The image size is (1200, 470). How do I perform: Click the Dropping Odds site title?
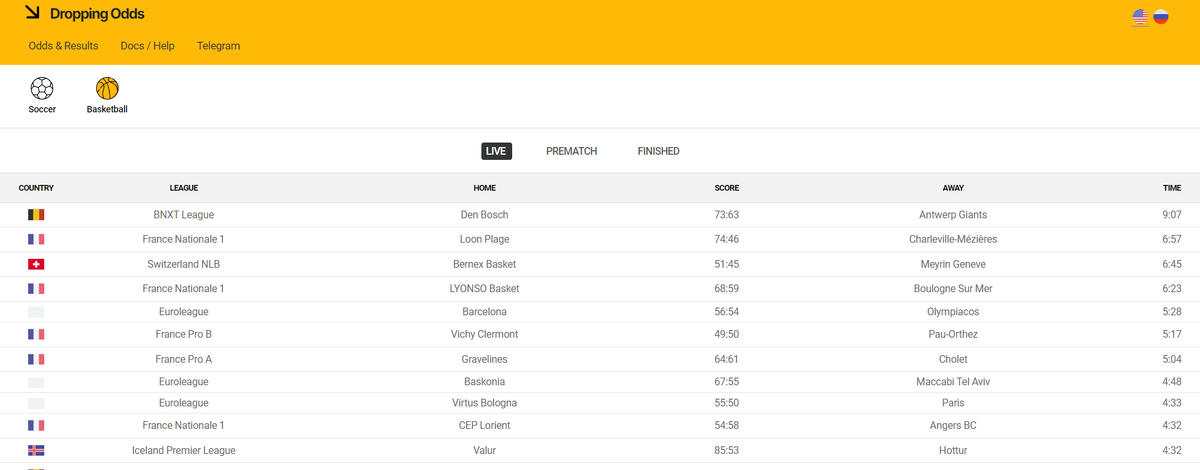[97, 14]
